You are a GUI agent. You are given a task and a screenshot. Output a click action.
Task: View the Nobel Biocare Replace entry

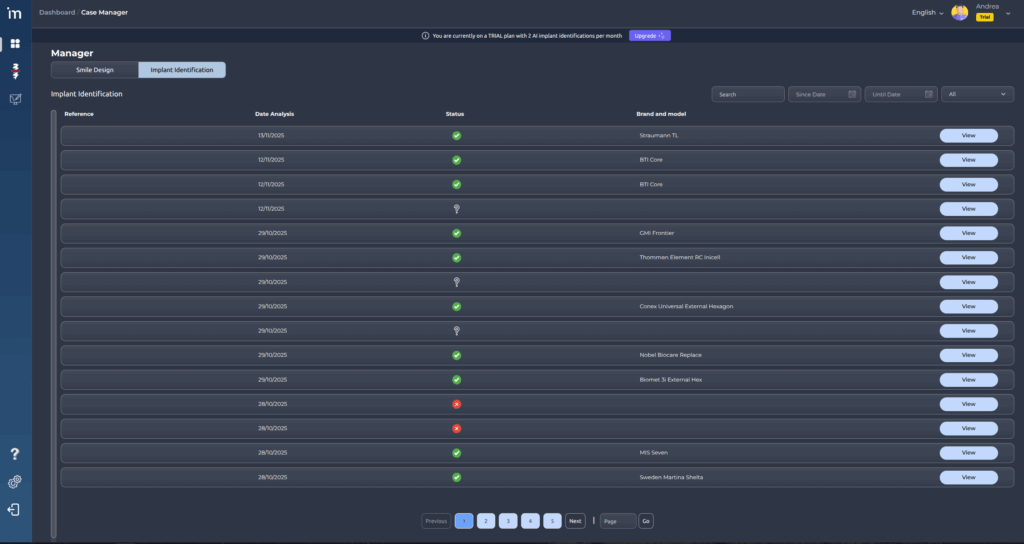pyautogui.click(x=968, y=355)
